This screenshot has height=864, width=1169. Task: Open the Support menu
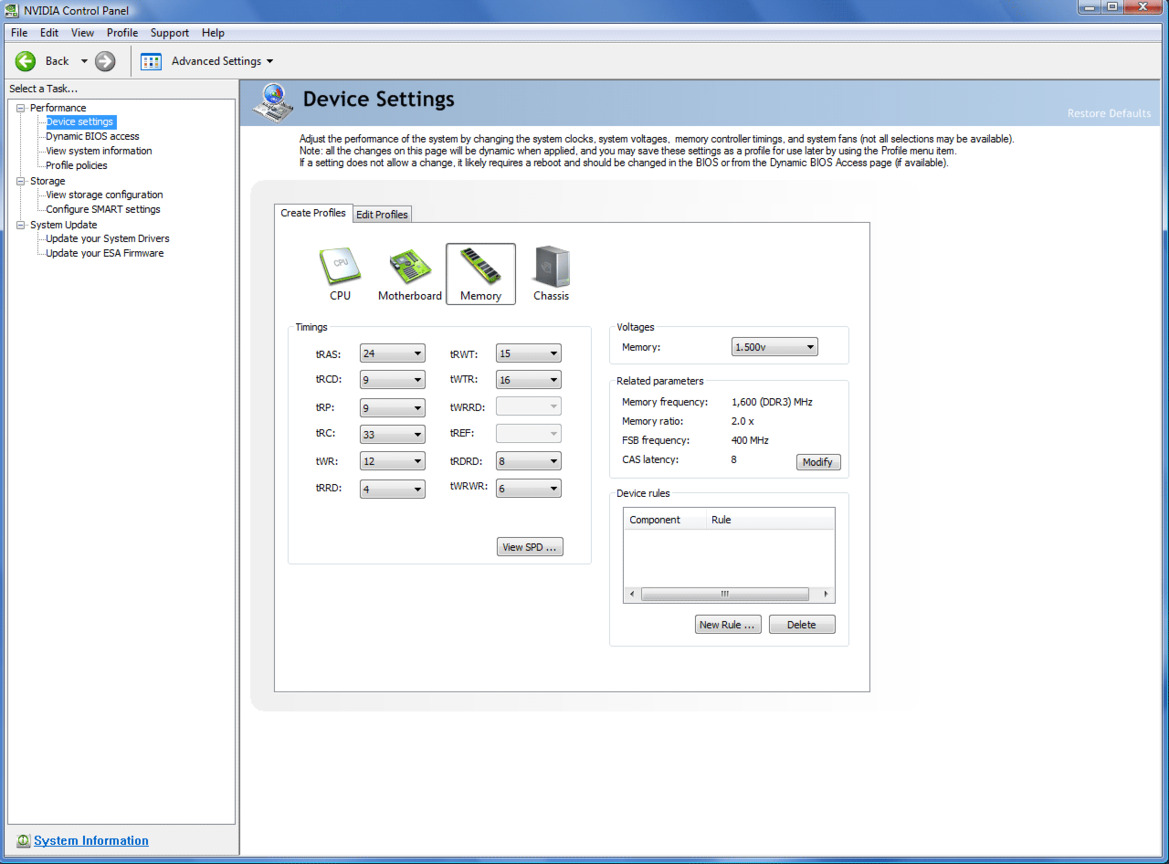[169, 33]
